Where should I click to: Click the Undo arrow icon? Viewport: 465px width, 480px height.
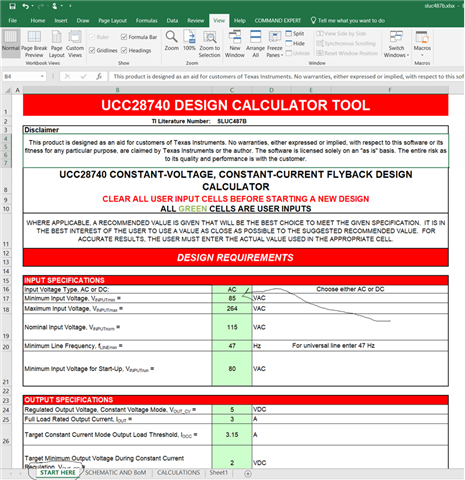(25, 6)
